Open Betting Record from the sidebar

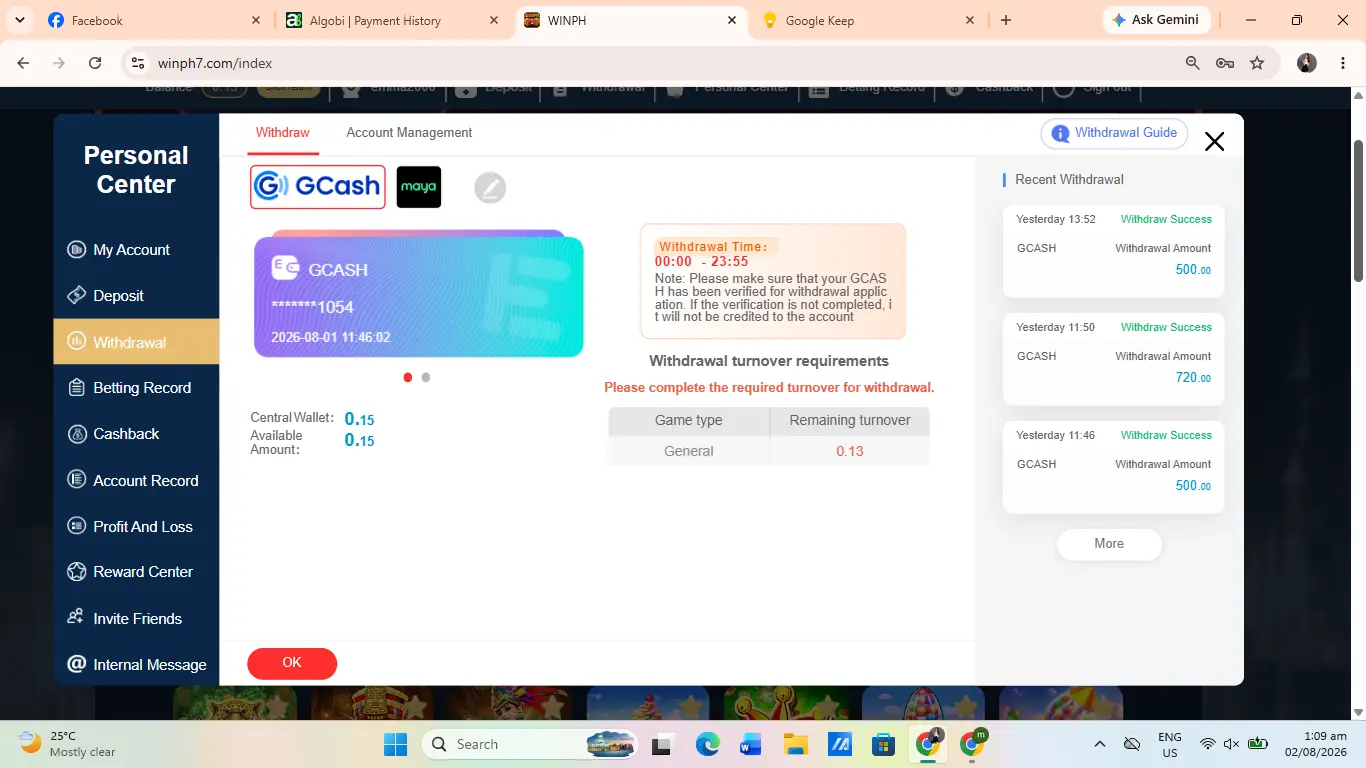tap(136, 388)
